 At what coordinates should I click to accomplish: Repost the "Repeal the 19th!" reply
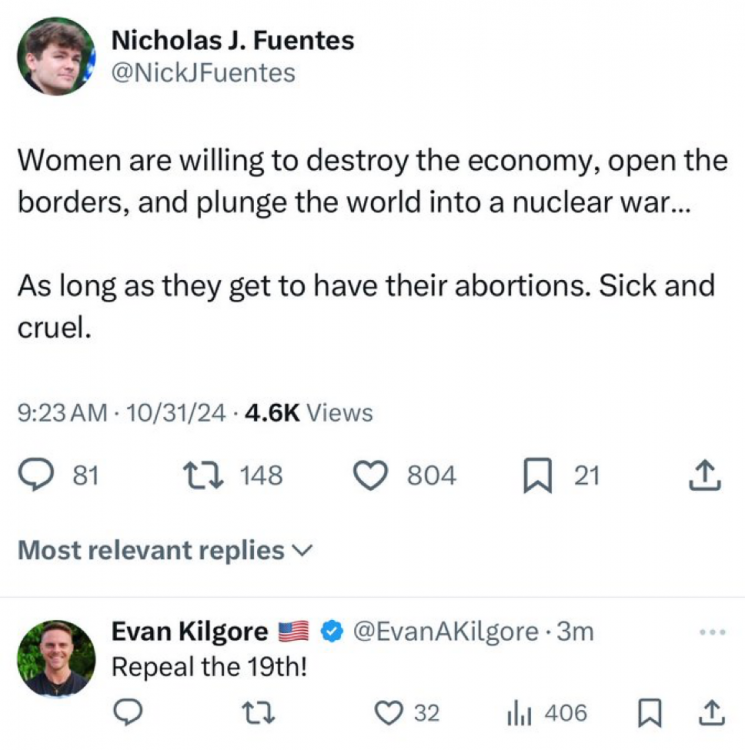[259, 713]
